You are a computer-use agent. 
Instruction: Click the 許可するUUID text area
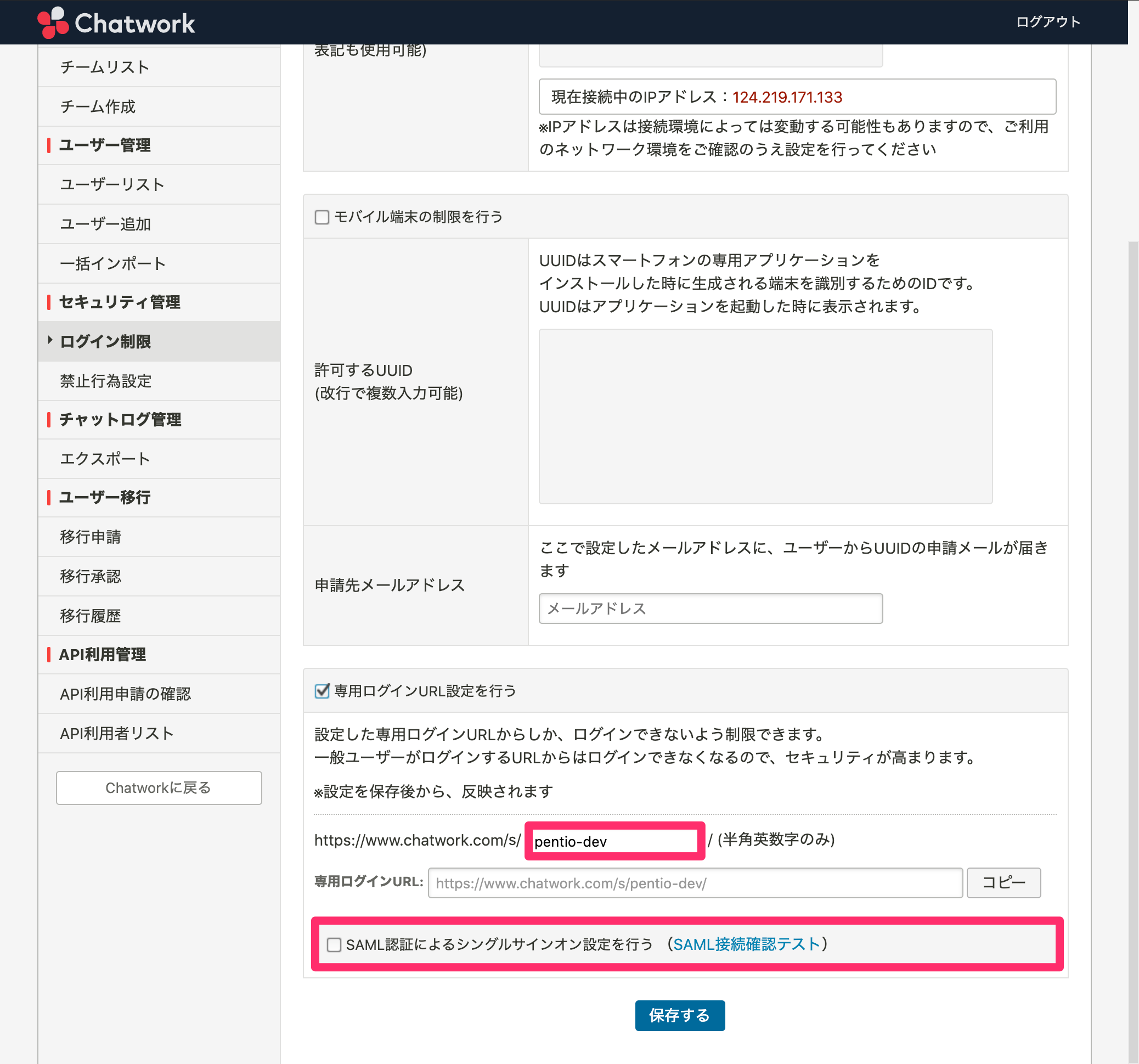coord(765,416)
